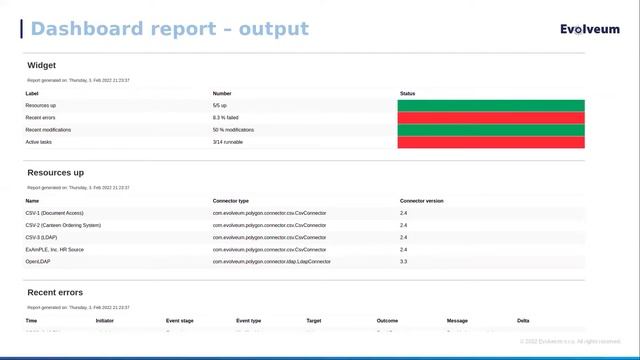Click the Target column header
Viewport: 640px width, 360px height.
pos(314,321)
